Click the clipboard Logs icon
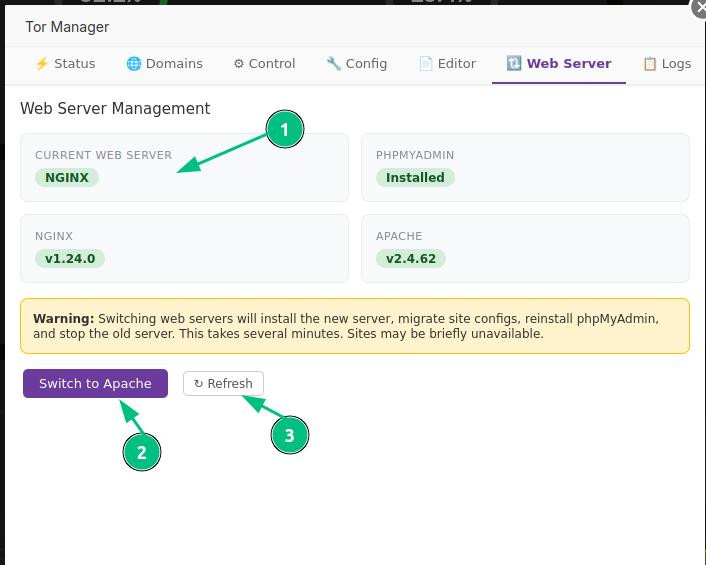The image size is (706, 565). pos(650,63)
